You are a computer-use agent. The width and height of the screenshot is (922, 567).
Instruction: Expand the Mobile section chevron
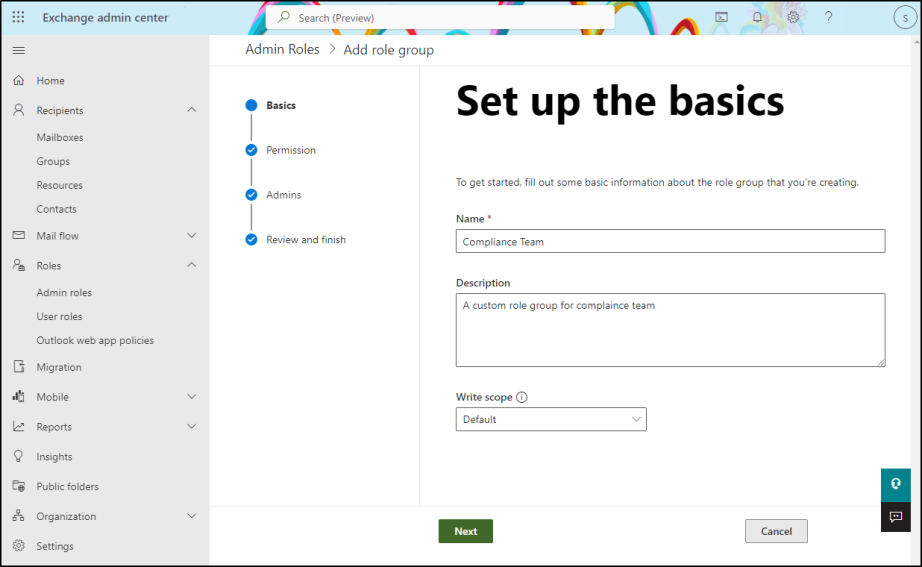pyautogui.click(x=192, y=396)
